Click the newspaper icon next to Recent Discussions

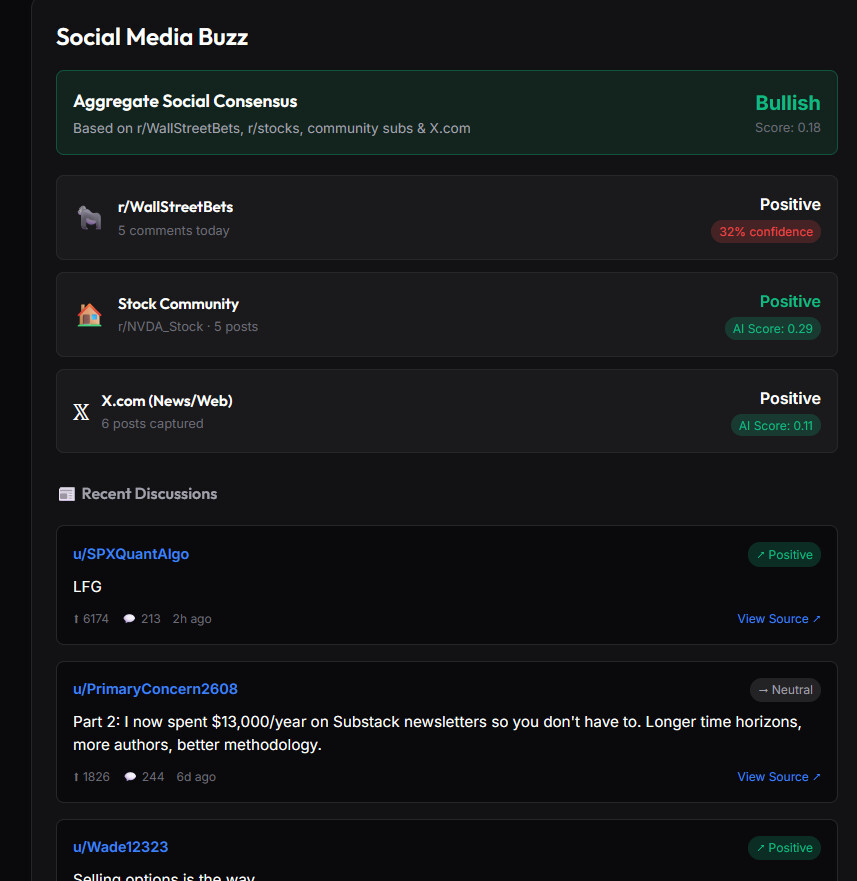[x=67, y=494]
